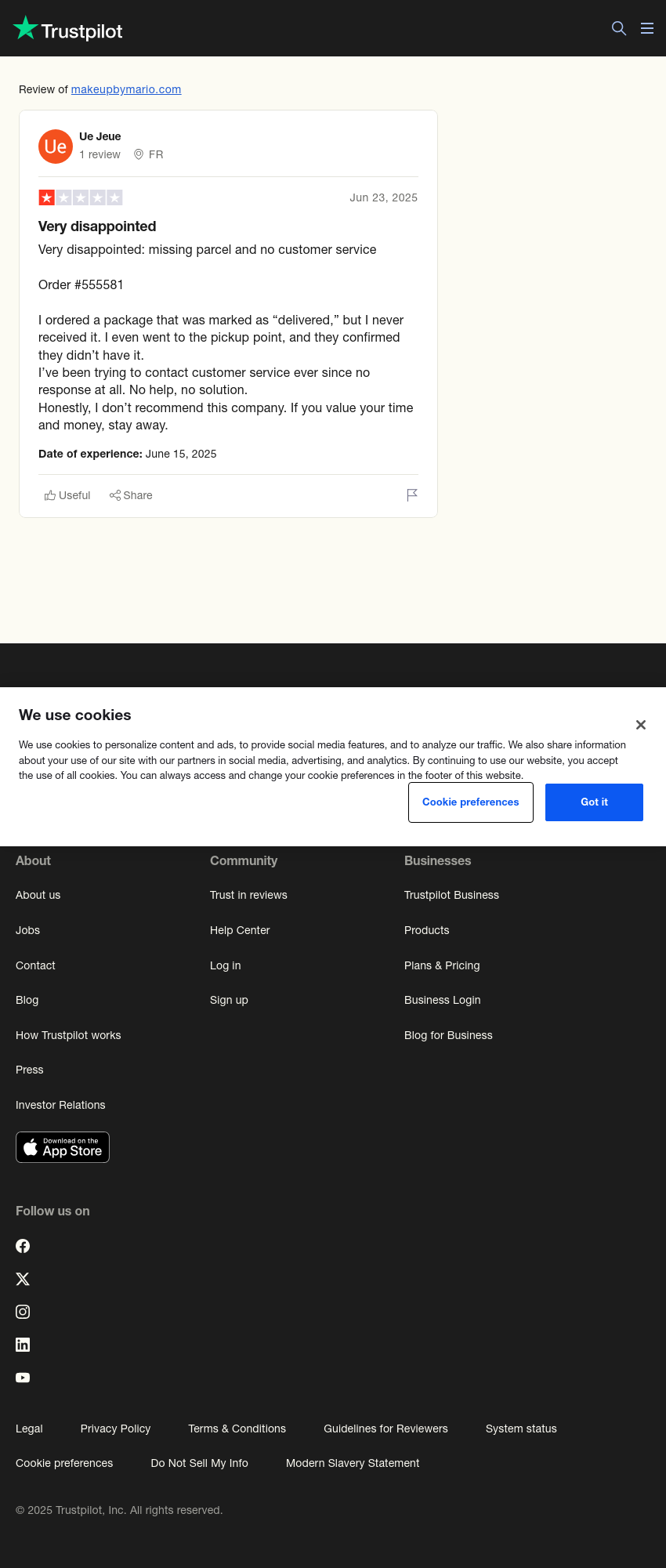Click Download on the App Store badge

[63, 1147]
